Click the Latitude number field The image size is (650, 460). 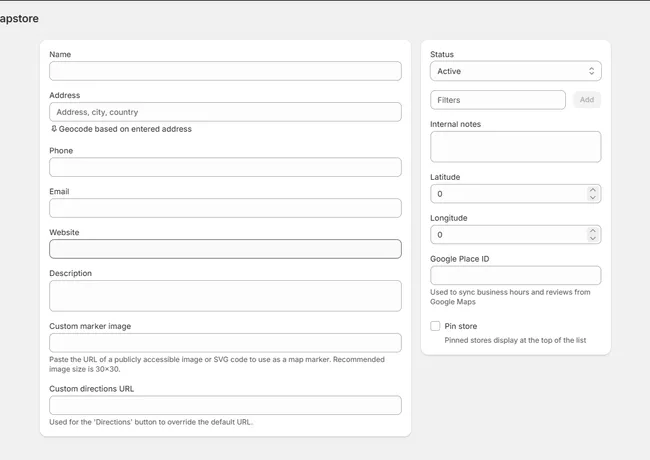click(516, 194)
